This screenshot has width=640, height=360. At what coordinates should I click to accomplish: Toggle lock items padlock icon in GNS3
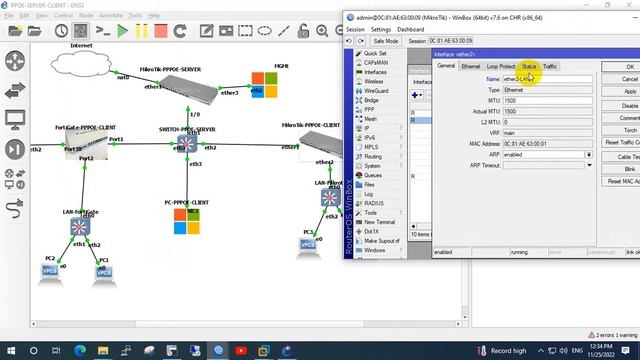pyautogui.click(x=303, y=31)
